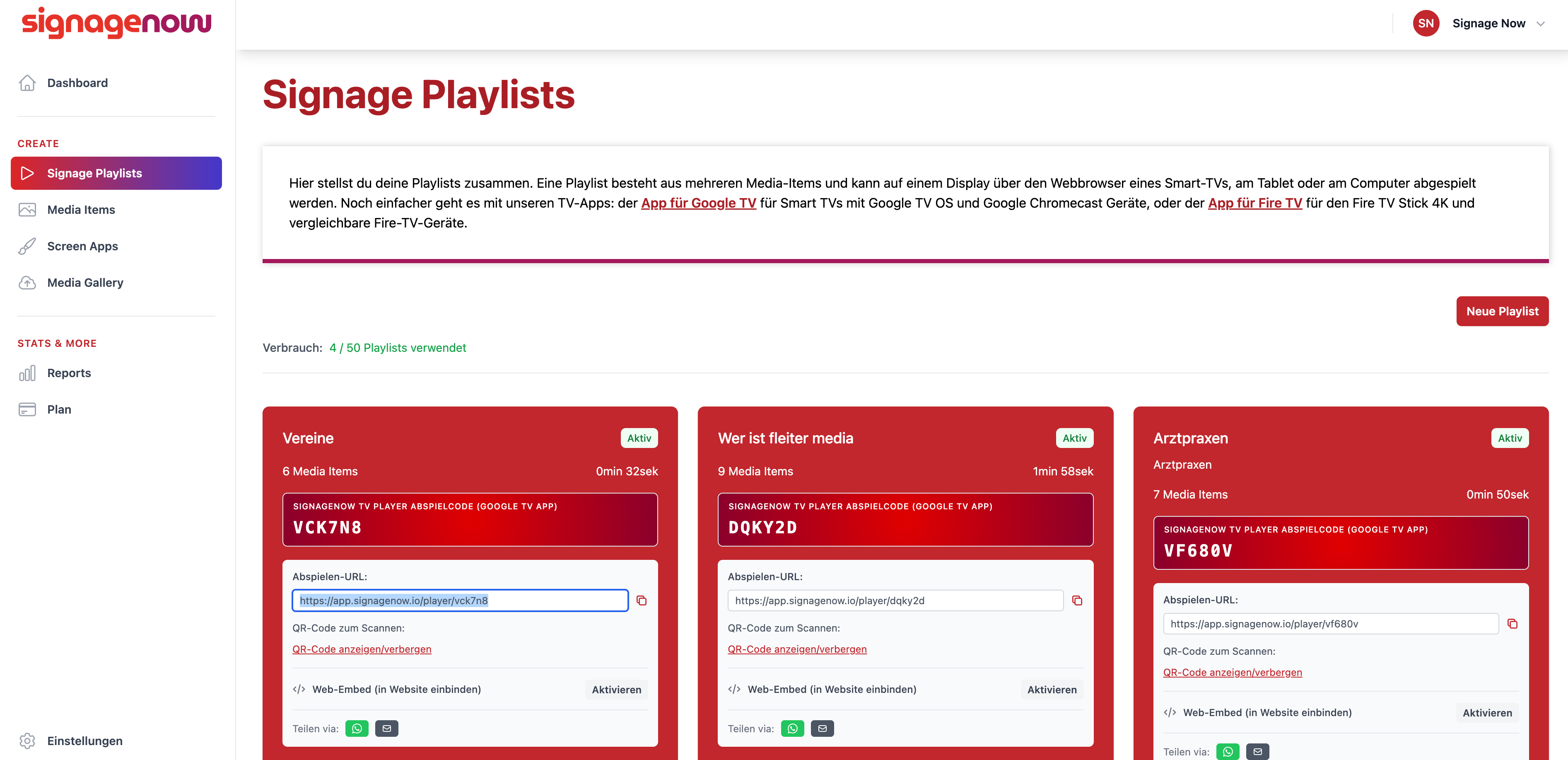Image resolution: width=1568 pixels, height=760 pixels.
Task: Select the dqky2d Abspielen-URL field
Action: pyautogui.click(x=895, y=600)
